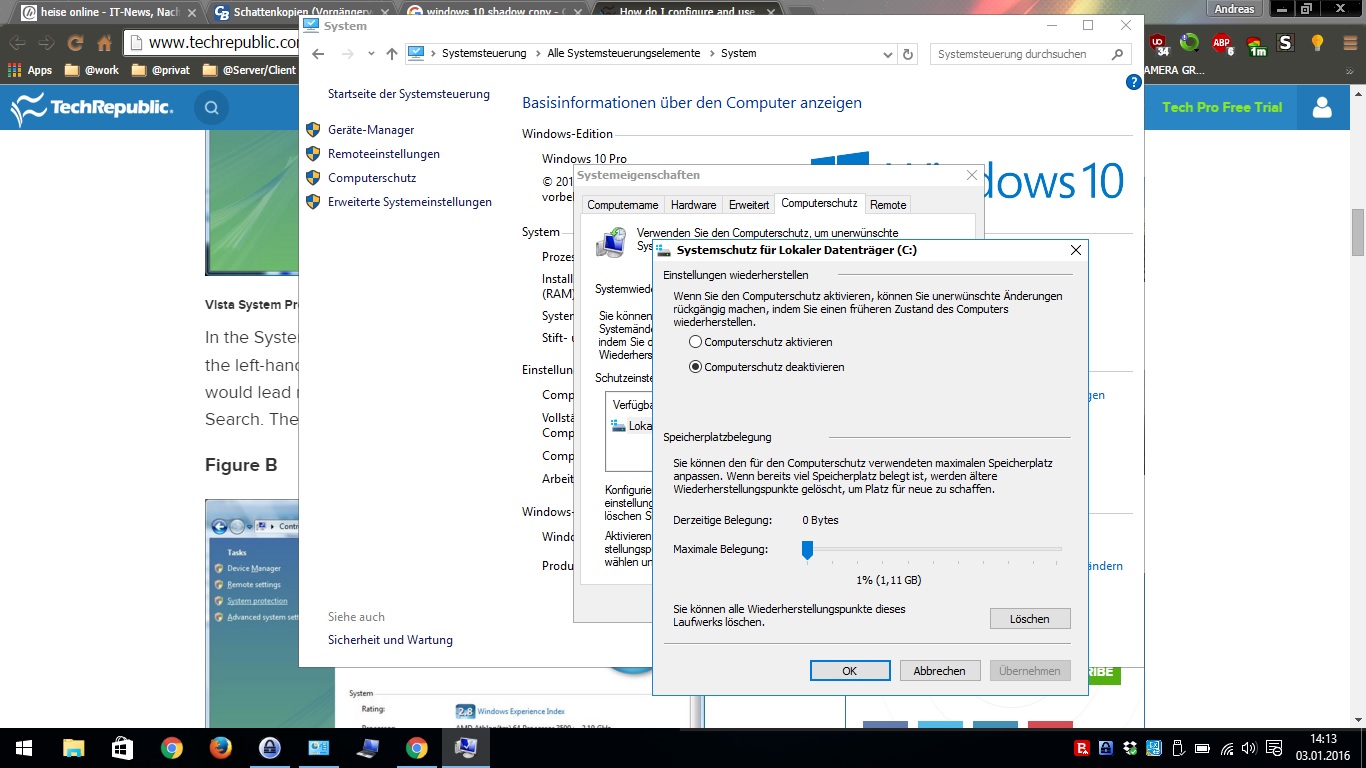
Task: Select the 'Computerschutz' tab
Action: (x=819, y=203)
